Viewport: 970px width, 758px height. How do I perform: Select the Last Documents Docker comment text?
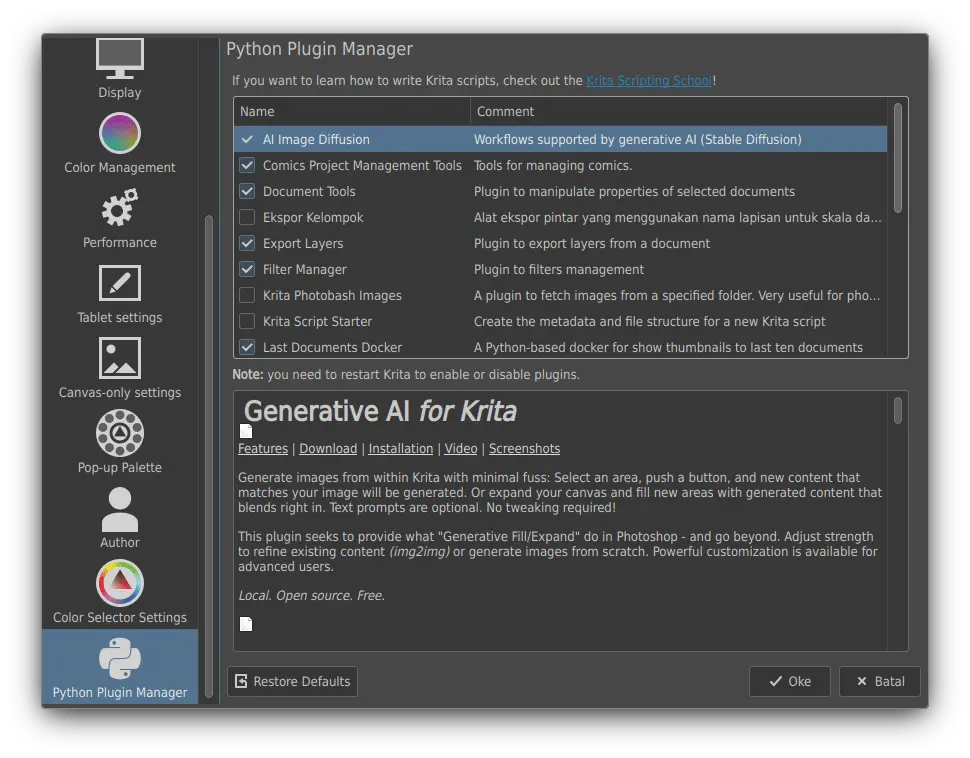[668, 347]
